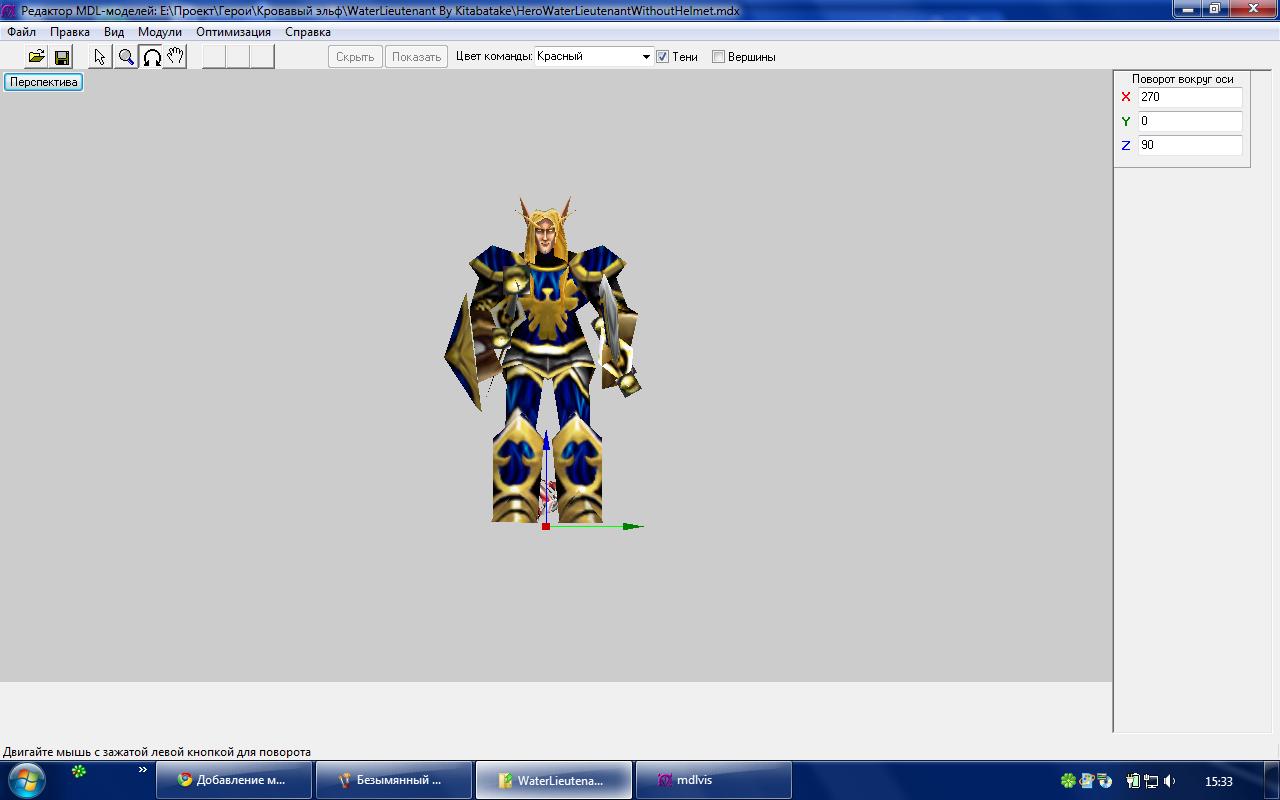Click the Windows Start orb
1280x800 pixels.
tap(26, 780)
